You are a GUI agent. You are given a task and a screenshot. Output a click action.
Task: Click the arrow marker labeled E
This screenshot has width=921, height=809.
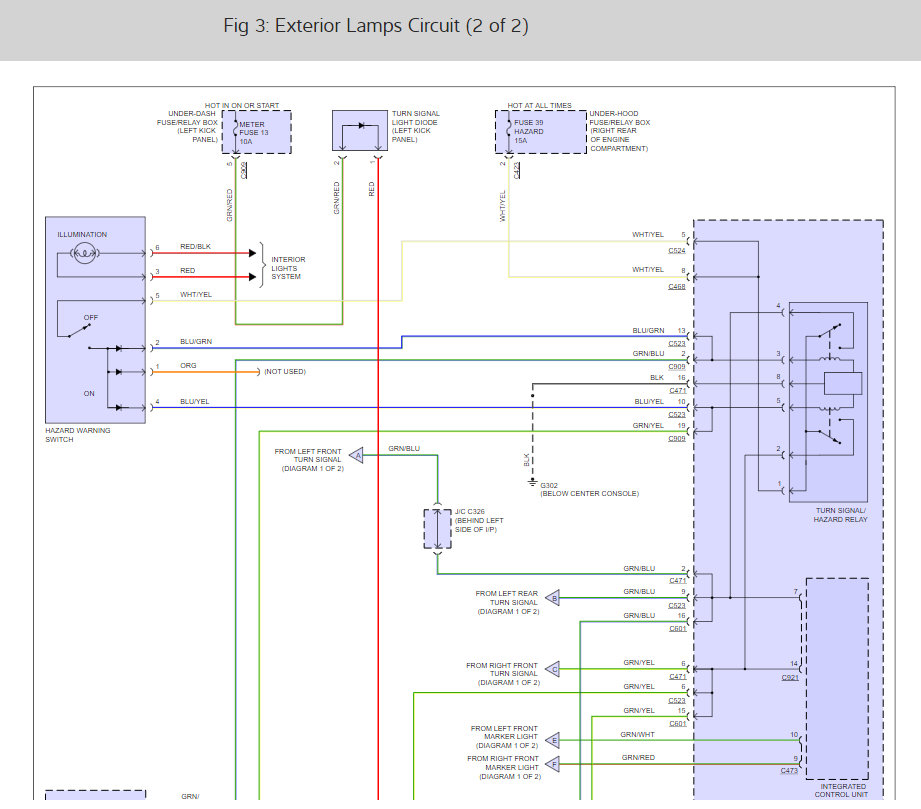click(x=553, y=740)
